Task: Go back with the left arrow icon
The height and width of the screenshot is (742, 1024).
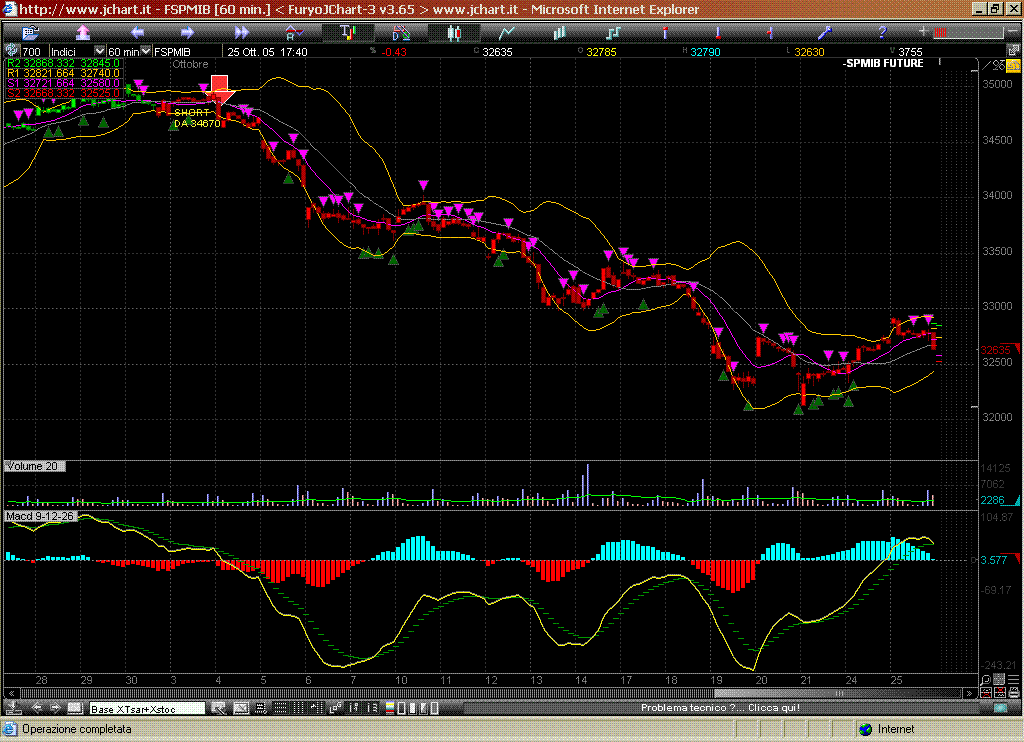Action: [137, 33]
